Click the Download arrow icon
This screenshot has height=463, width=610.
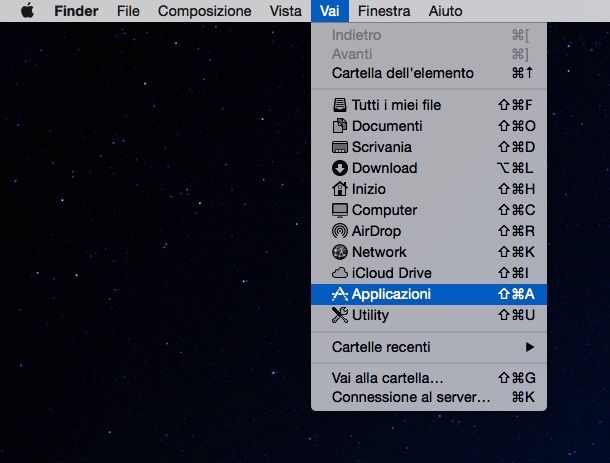340,168
